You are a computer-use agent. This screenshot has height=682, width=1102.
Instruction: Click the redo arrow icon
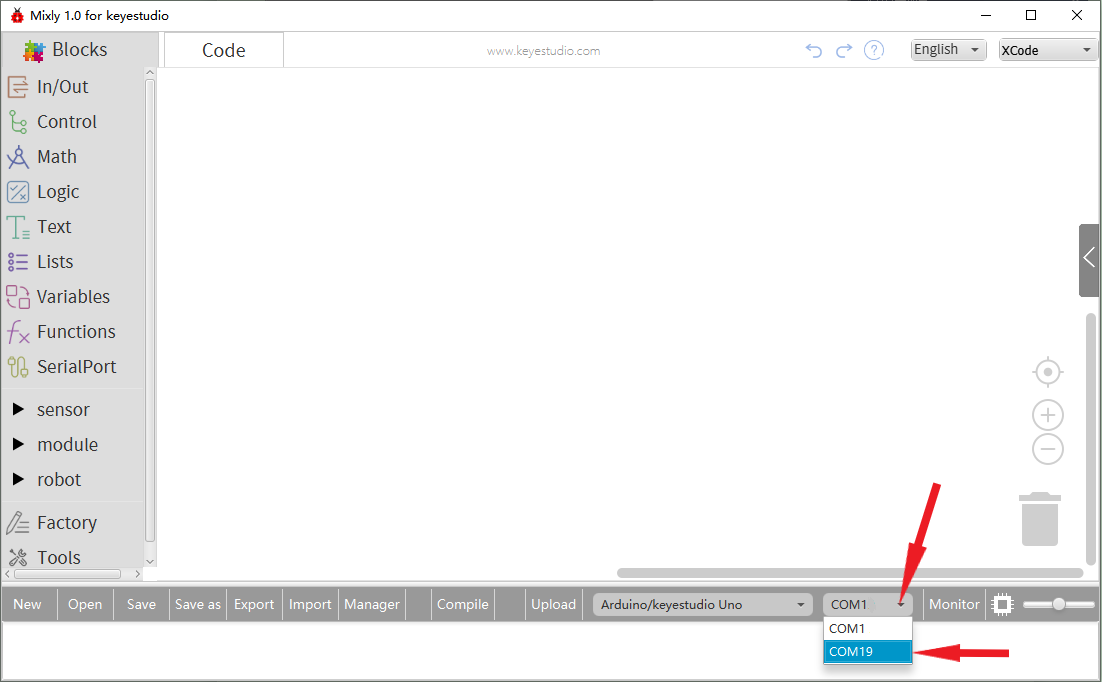pos(843,50)
